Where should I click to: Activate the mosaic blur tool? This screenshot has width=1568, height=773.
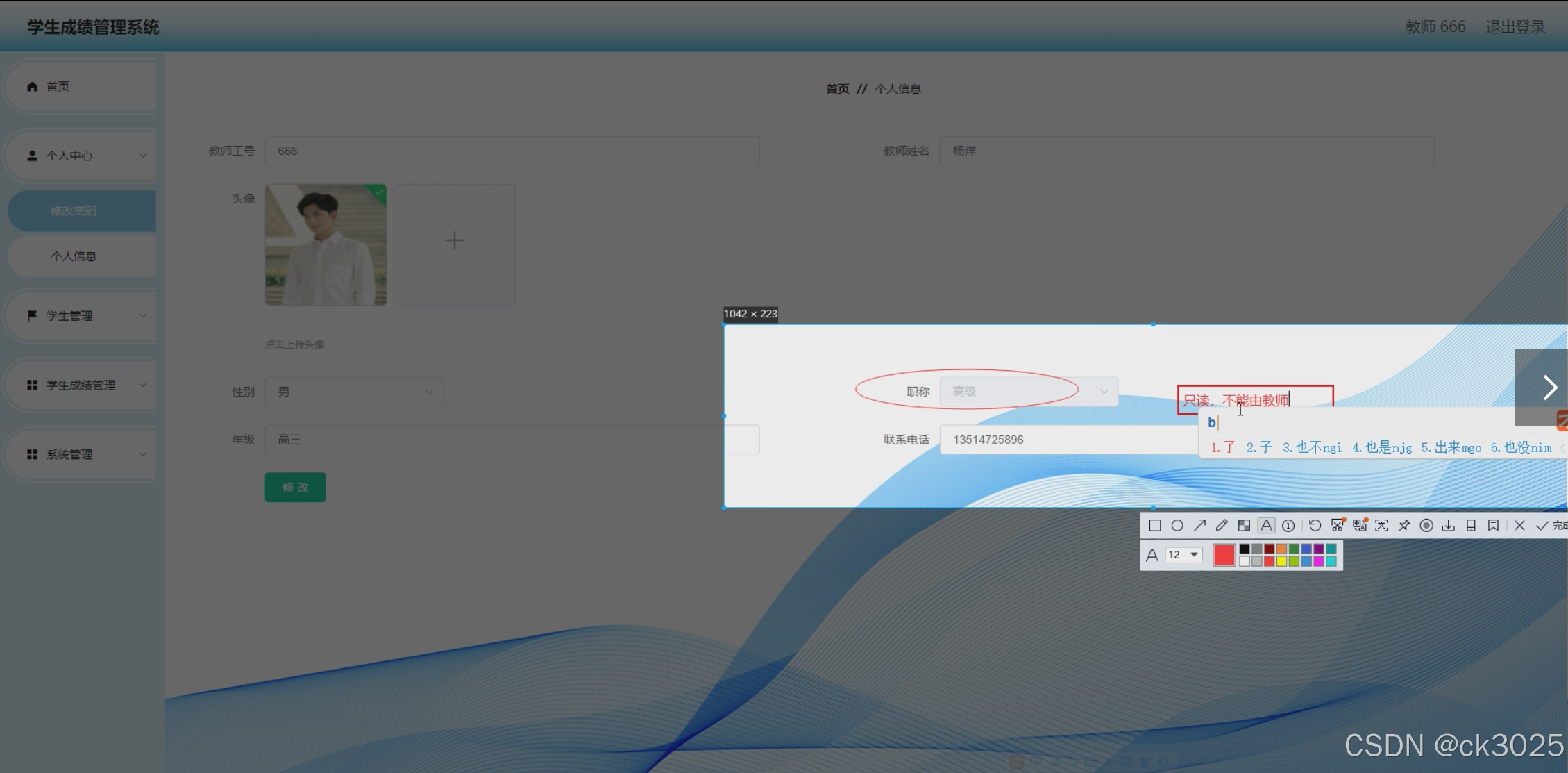pyautogui.click(x=1244, y=526)
